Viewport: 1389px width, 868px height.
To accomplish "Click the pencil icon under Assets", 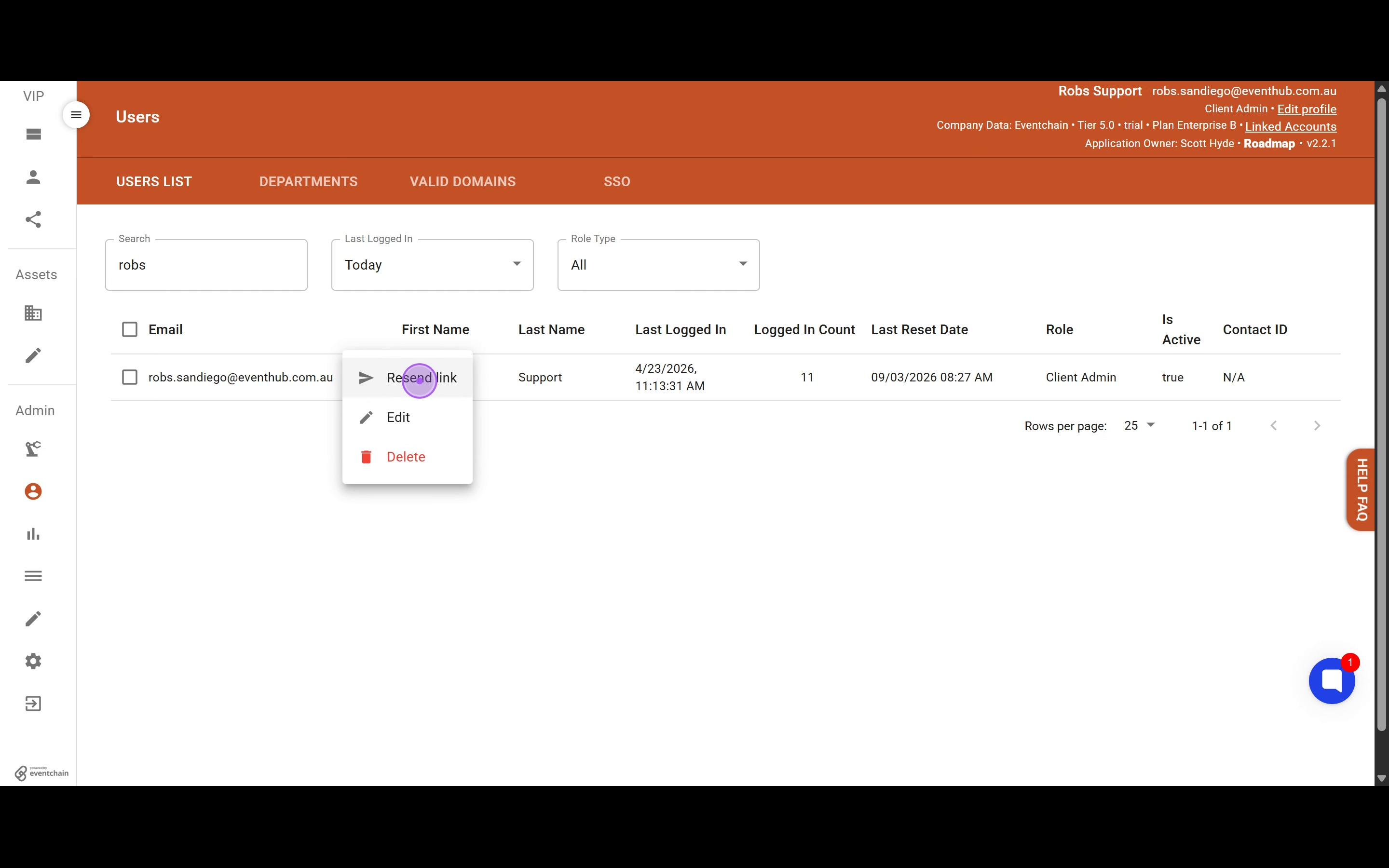I will pyautogui.click(x=33, y=355).
